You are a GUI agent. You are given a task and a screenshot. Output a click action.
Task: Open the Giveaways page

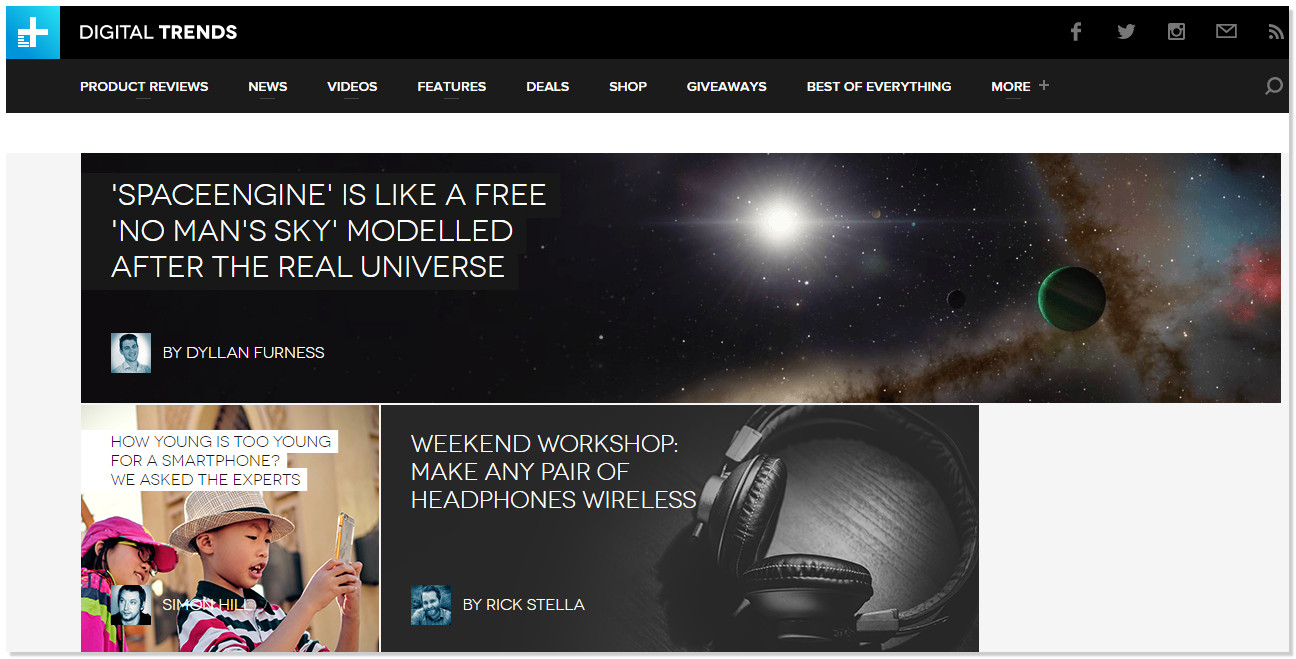click(x=727, y=86)
